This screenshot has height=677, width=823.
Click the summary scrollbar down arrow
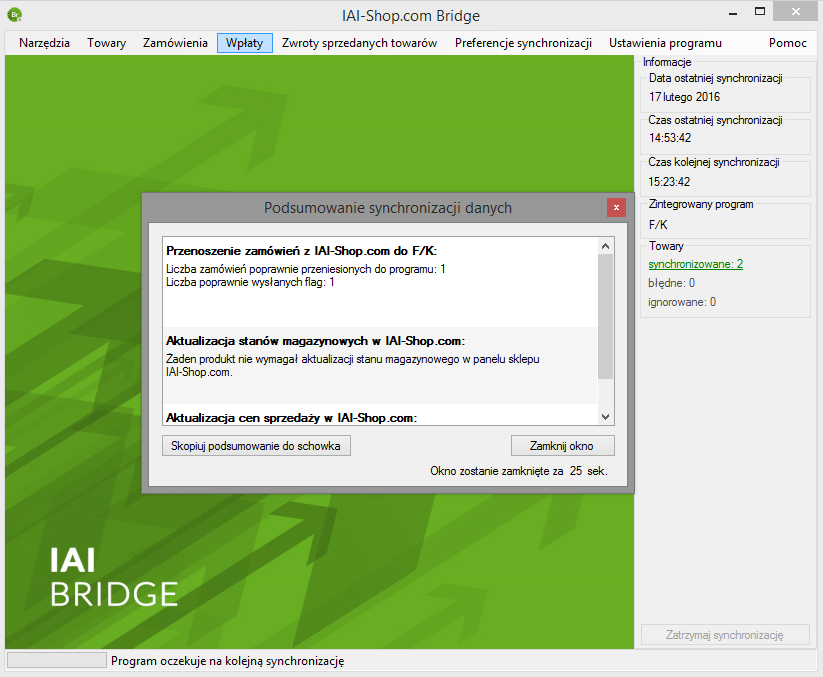605,416
